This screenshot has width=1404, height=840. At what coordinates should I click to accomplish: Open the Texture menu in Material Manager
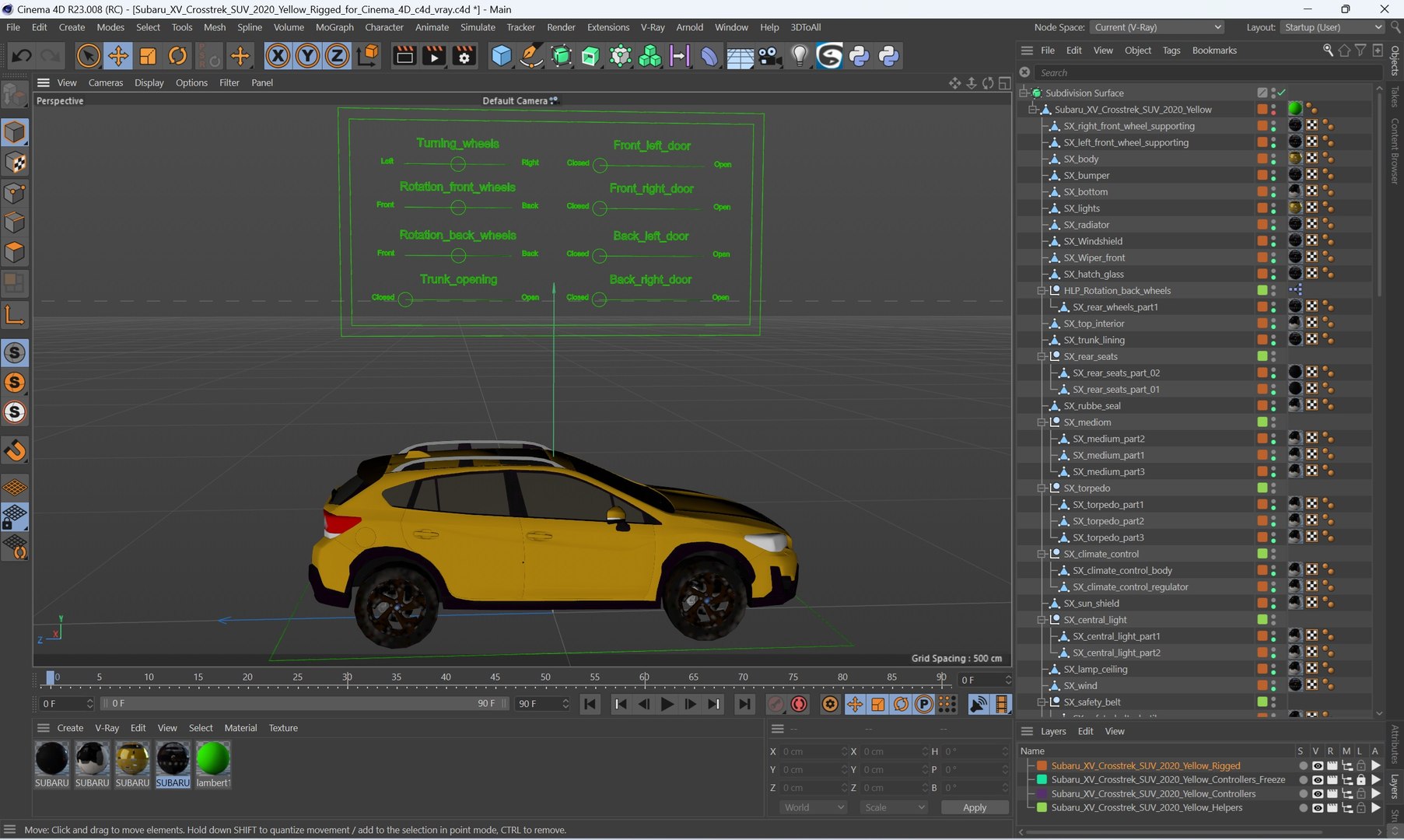click(283, 728)
